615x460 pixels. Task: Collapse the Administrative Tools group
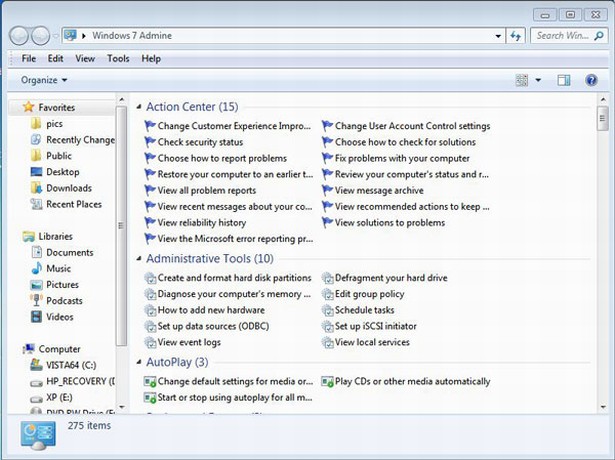pyautogui.click(x=137, y=259)
